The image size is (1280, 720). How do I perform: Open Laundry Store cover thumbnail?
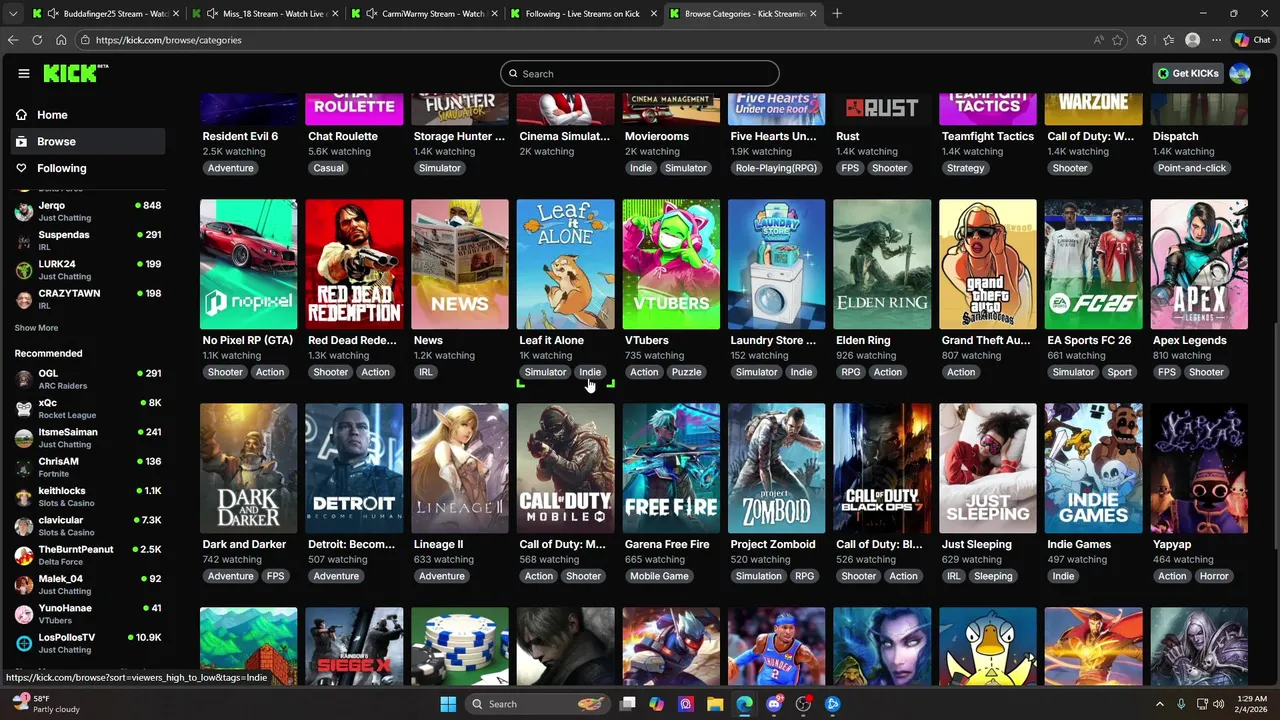click(776, 264)
